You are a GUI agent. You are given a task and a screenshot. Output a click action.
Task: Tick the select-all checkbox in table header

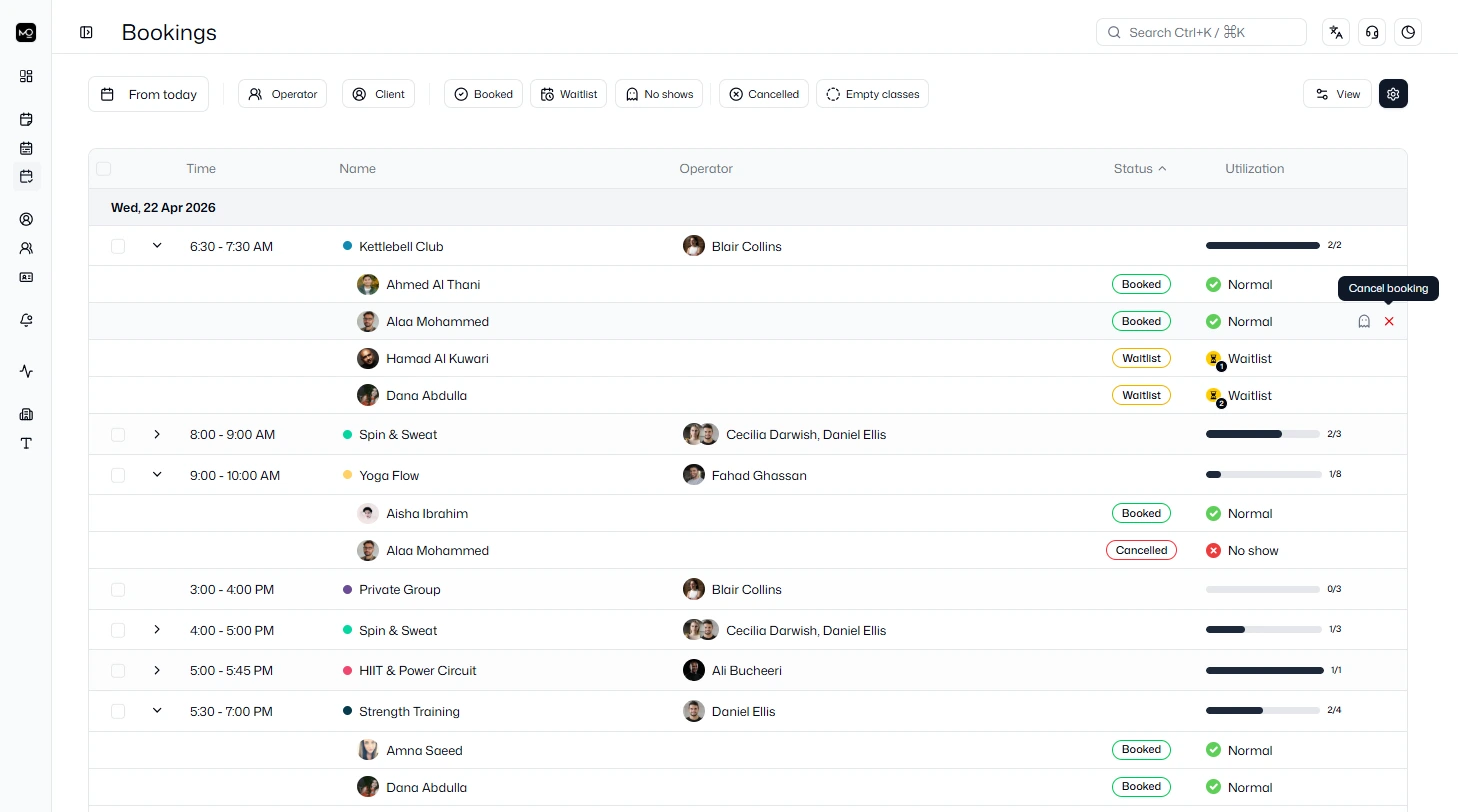point(104,169)
